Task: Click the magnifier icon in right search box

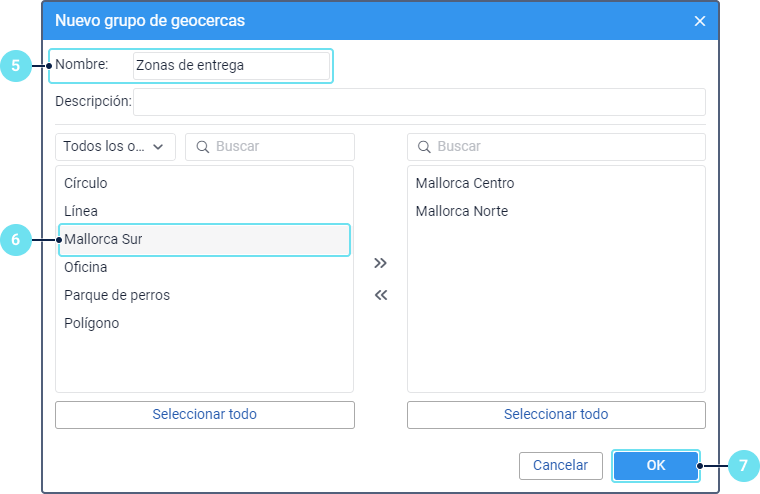Action: [424, 147]
